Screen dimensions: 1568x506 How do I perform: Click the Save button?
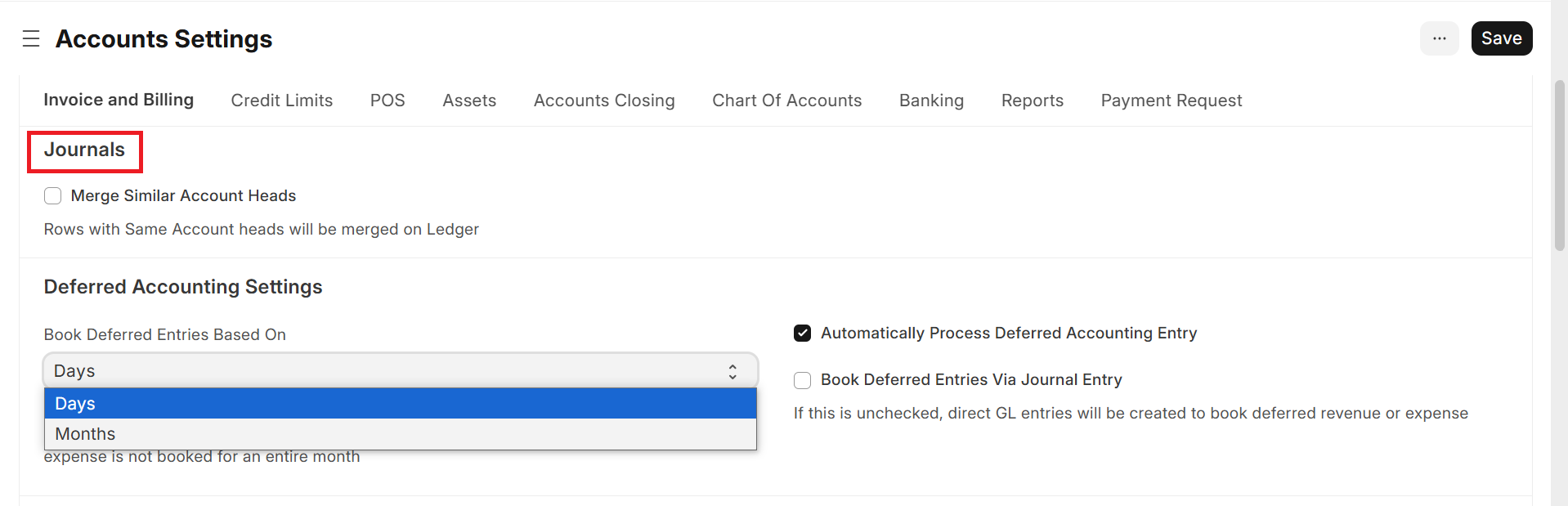(1501, 38)
